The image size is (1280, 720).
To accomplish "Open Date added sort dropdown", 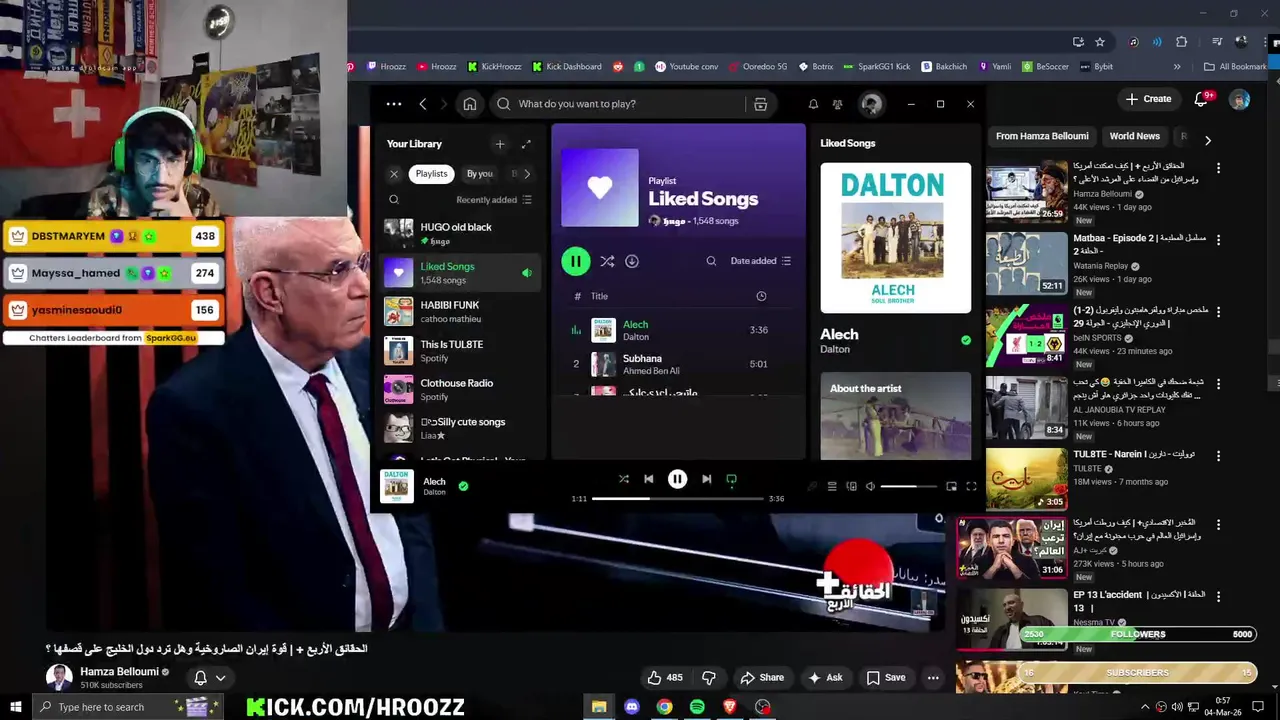I will click(x=761, y=261).
